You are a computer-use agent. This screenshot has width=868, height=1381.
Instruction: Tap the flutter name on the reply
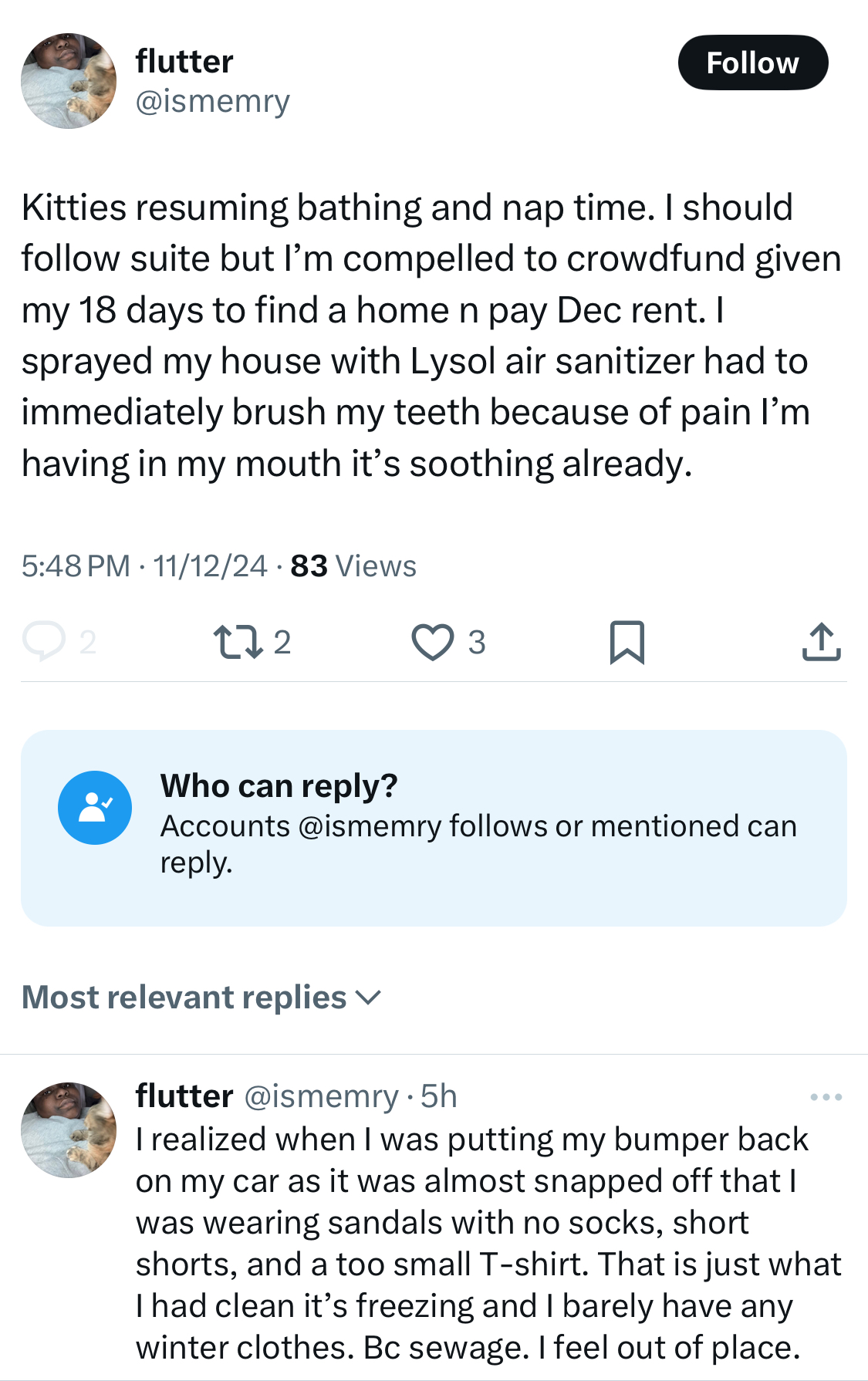(184, 1096)
